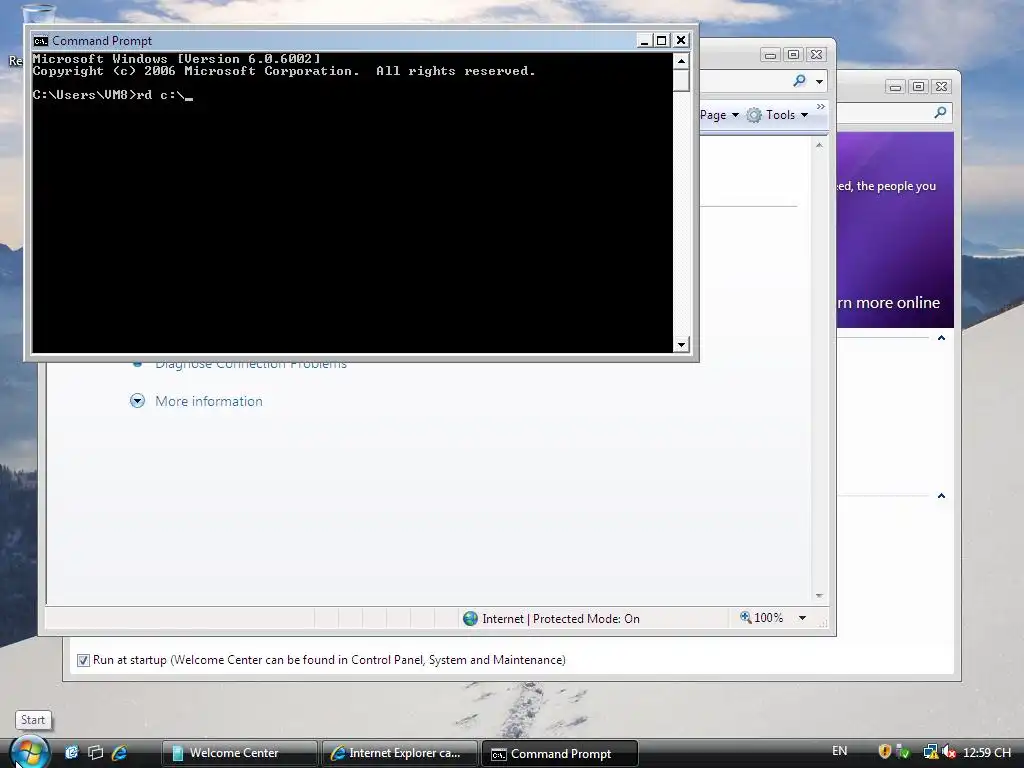This screenshot has width=1024, height=768.
Task: Click the Internet zone globe icon in status bar
Action: coord(470,618)
